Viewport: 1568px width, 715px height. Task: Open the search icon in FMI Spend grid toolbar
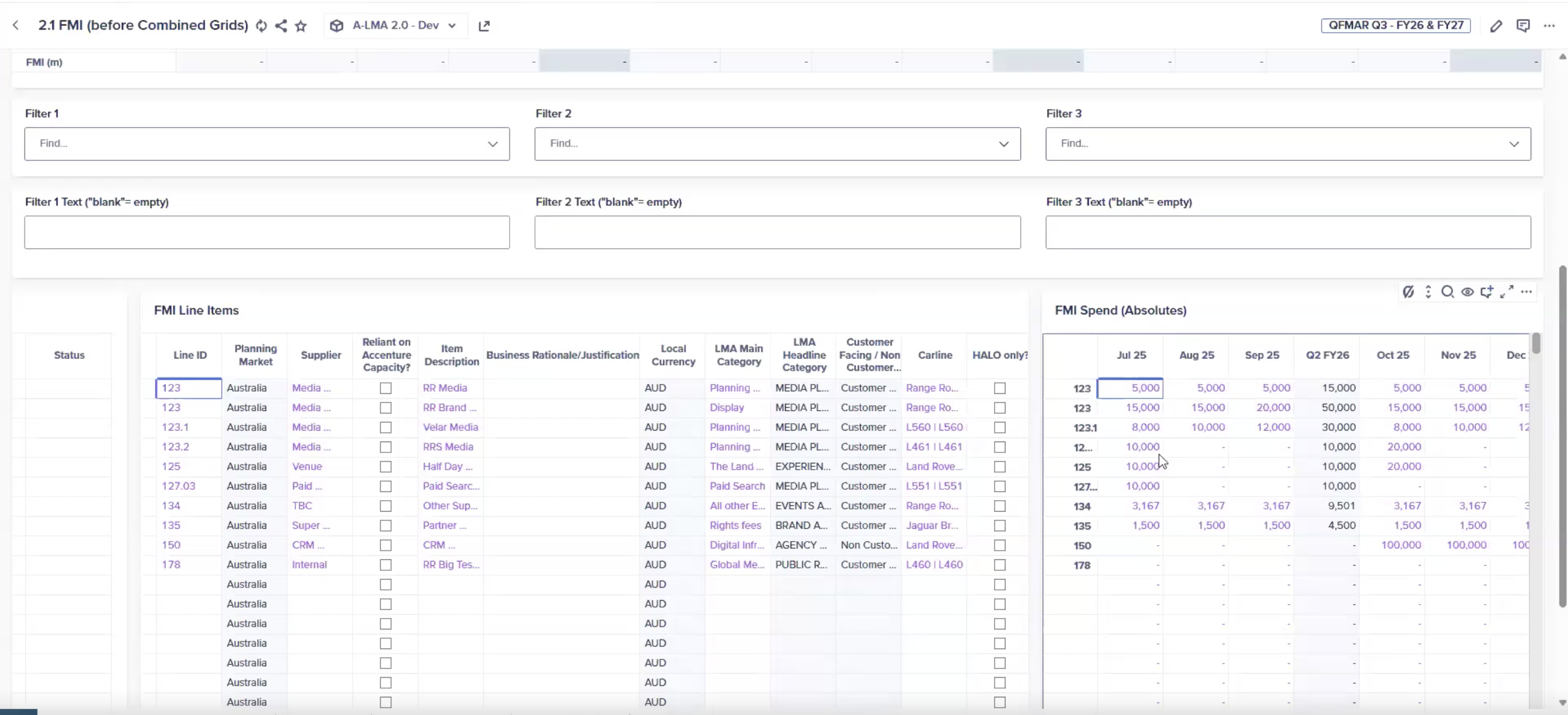[1448, 292]
